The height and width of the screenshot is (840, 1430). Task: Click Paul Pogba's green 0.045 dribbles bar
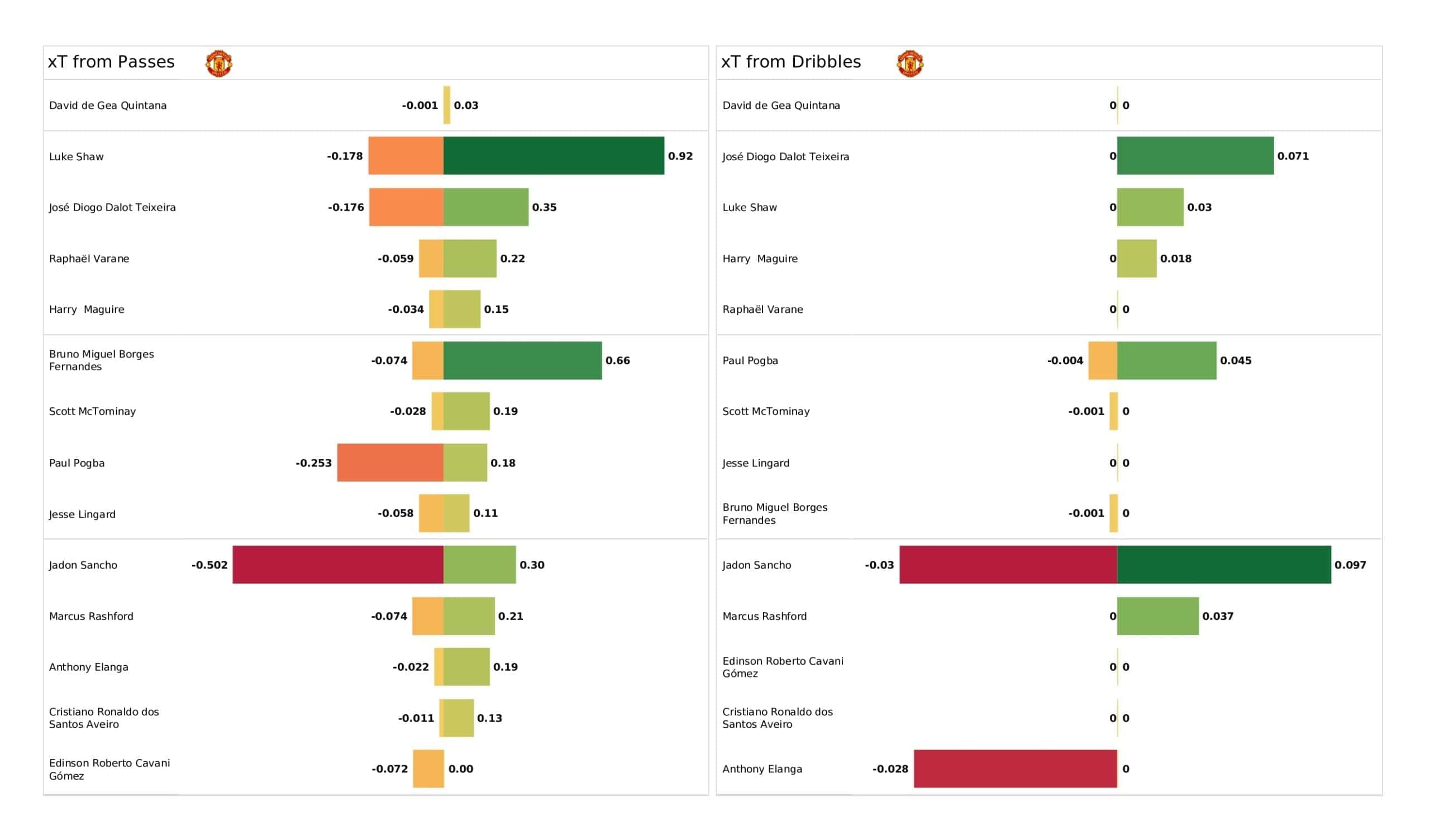(1166, 360)
